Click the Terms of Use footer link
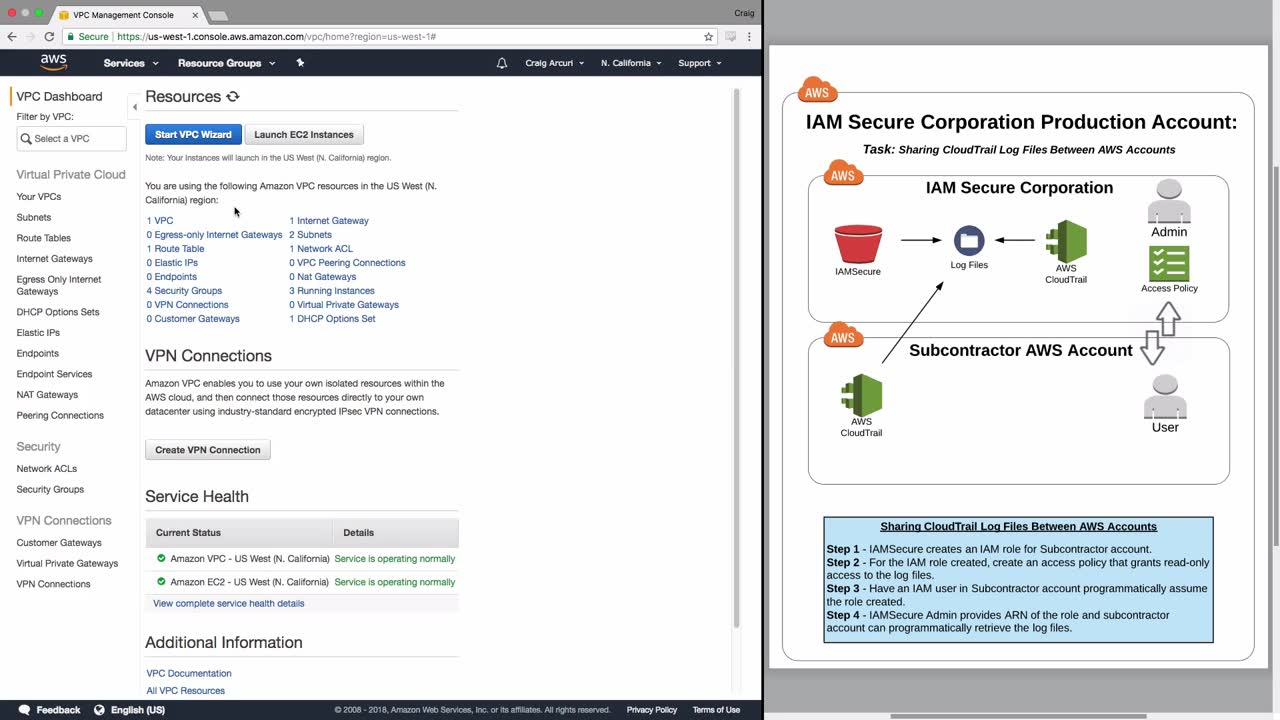This screenshot has width=1280, height=720. (x=716, y=710)
